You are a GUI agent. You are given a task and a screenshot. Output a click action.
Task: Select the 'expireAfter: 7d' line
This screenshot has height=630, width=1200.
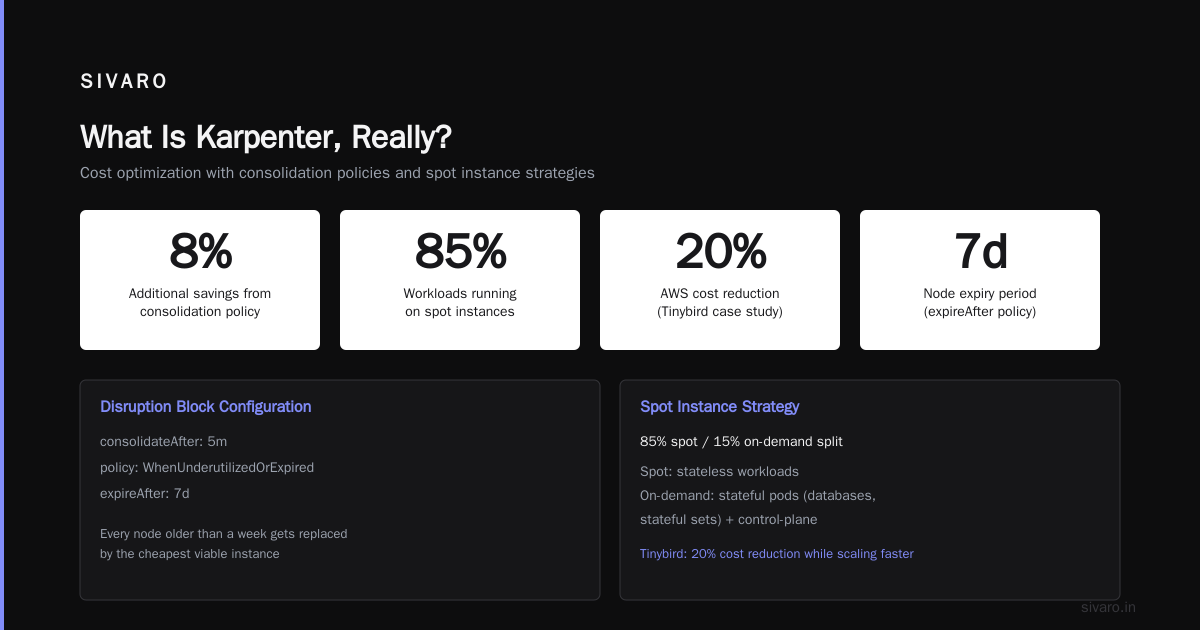coord(145,493)
